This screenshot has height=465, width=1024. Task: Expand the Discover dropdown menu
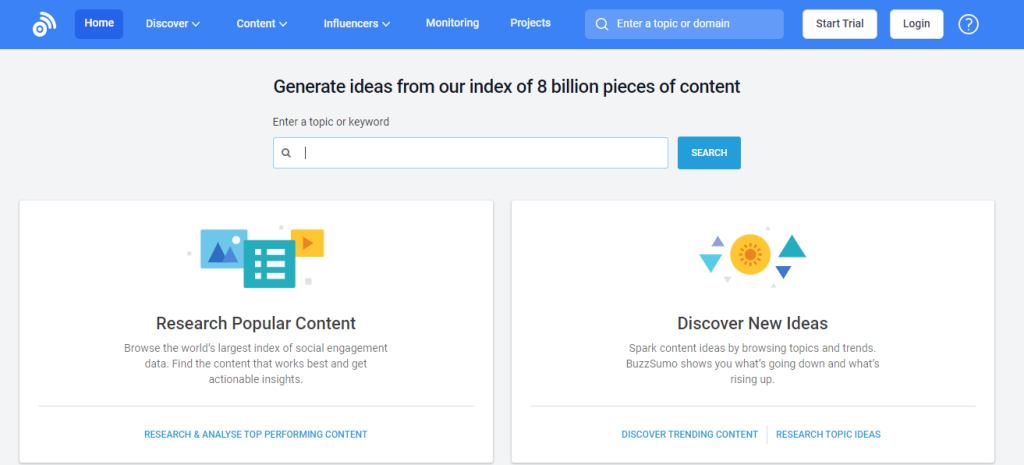coord(172,24)
